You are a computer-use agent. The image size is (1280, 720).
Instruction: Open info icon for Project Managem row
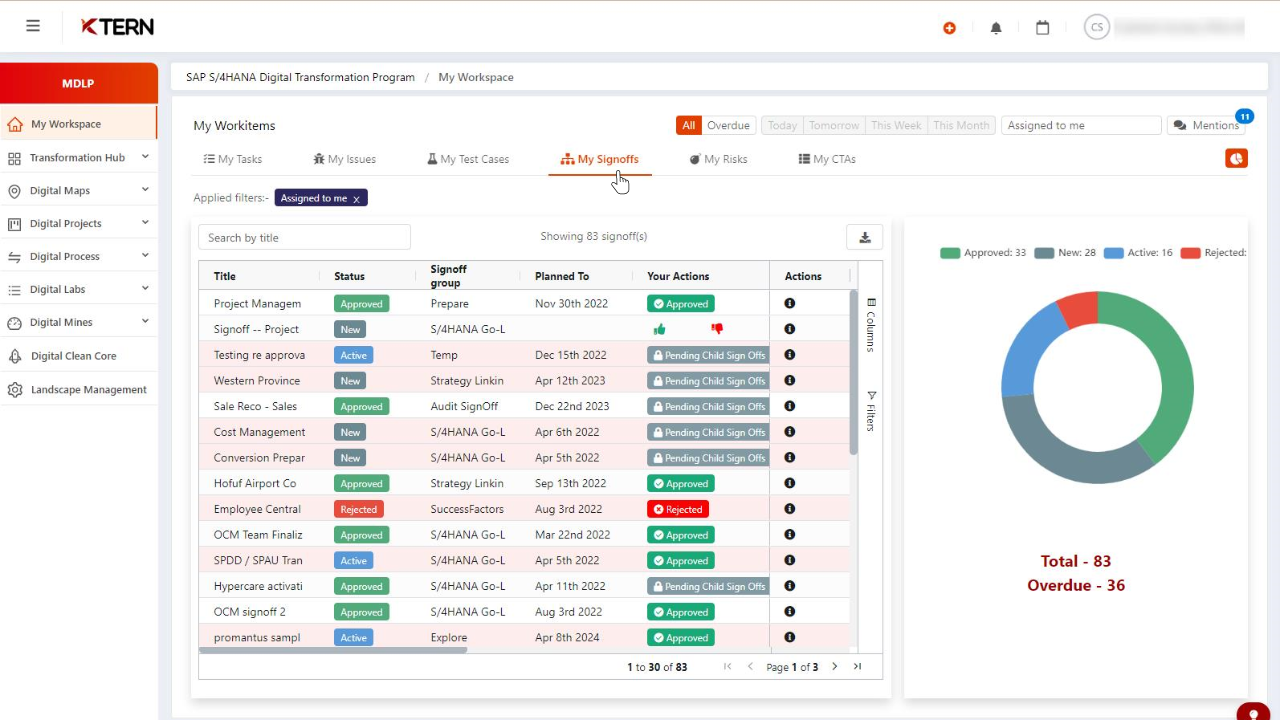[x=789, y=303]
